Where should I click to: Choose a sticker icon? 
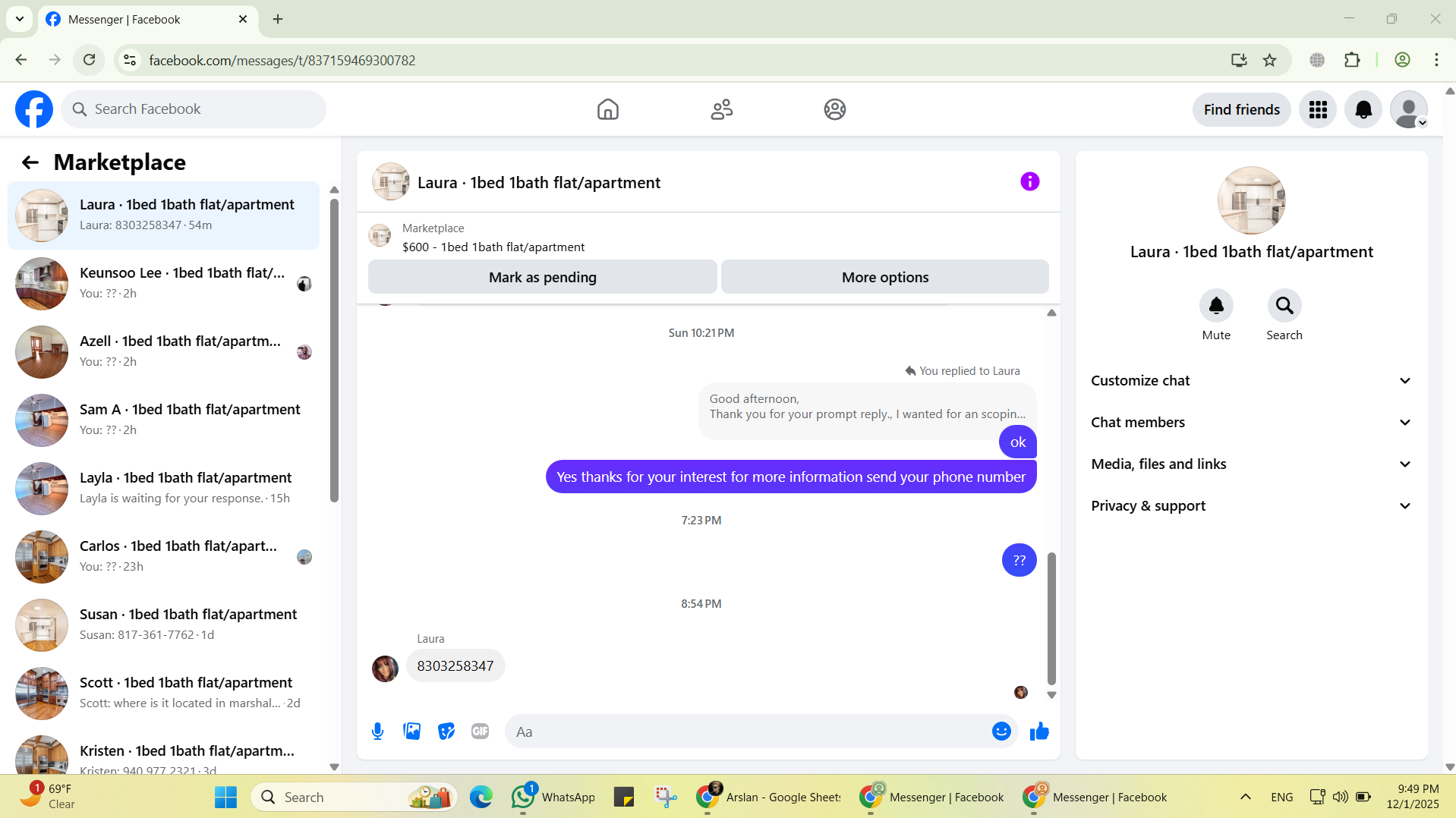point(446,731)
